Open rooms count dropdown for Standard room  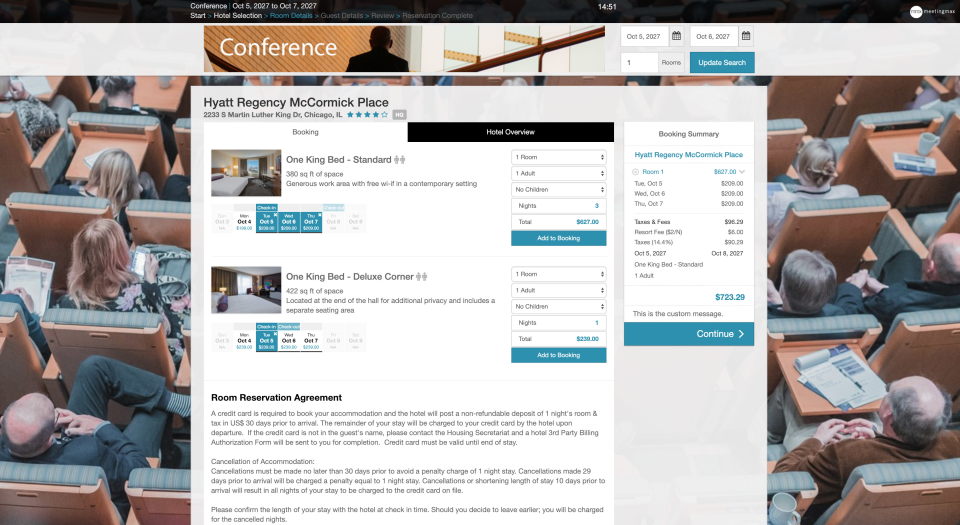tap(558, 157)
